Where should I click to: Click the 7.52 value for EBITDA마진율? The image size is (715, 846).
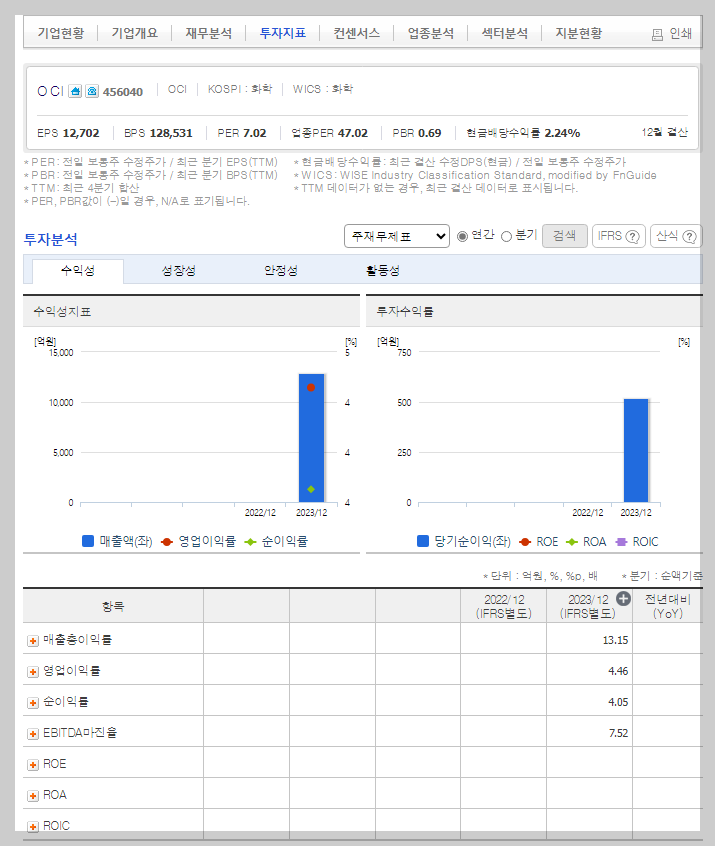coord(618,733)
